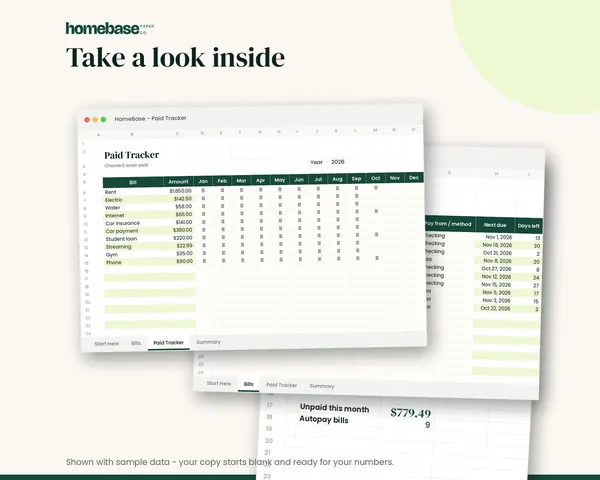Click the Jan month header
The image size is (600, 480).
(203, 181)
